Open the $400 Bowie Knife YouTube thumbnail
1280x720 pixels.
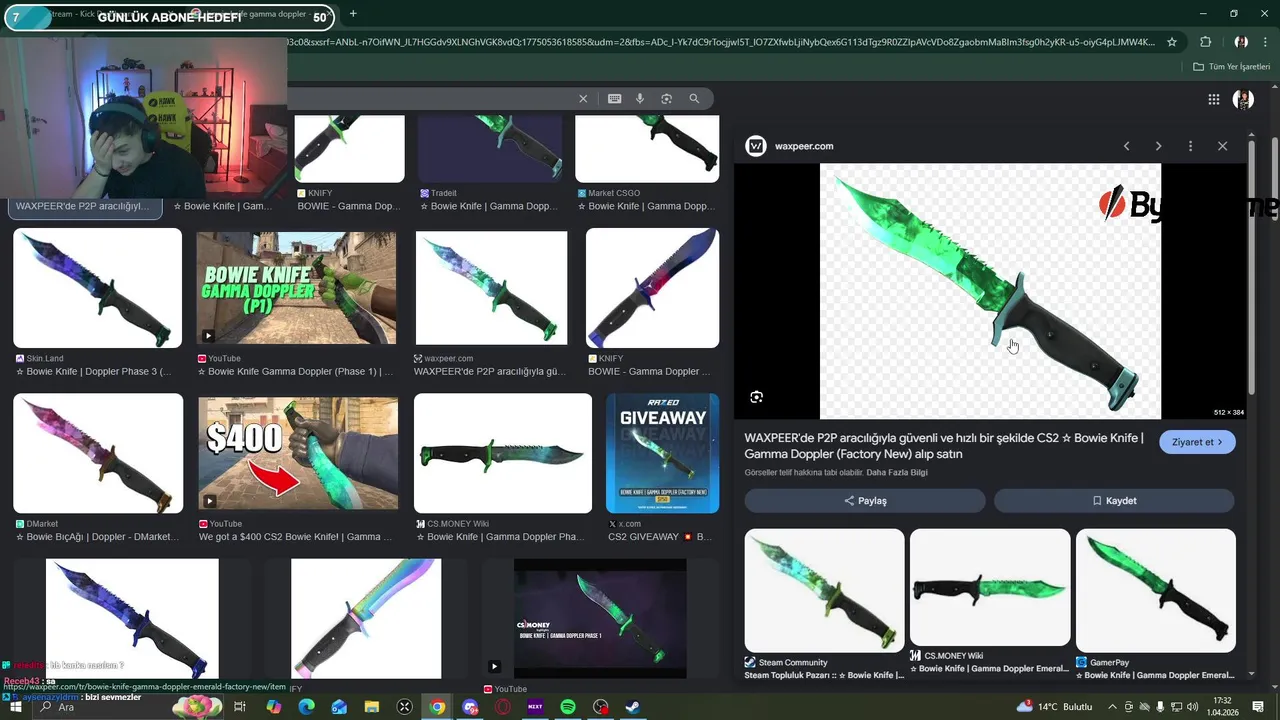point(298,453)
